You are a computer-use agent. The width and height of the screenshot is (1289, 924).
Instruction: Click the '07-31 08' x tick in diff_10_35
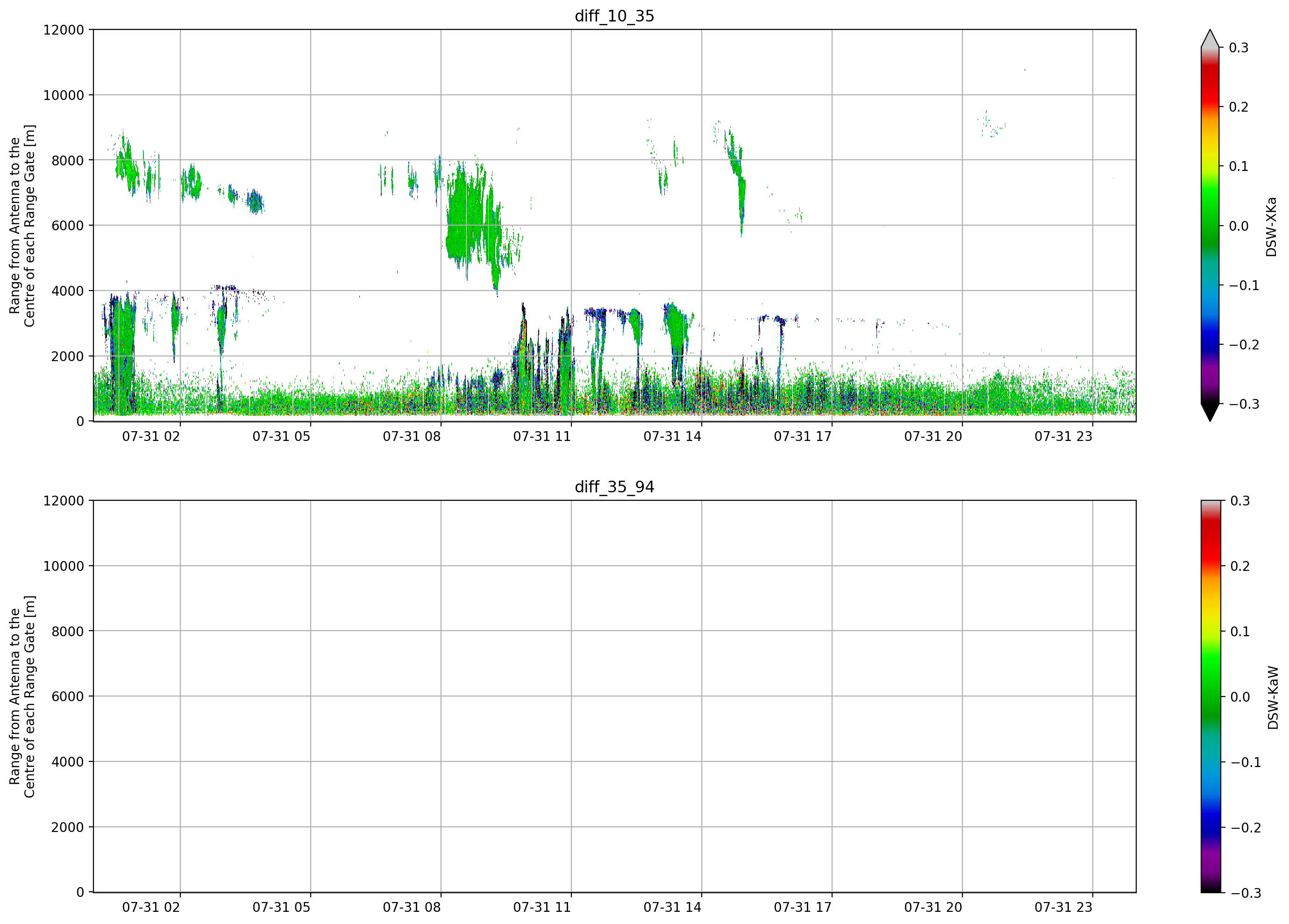[412, 436]
